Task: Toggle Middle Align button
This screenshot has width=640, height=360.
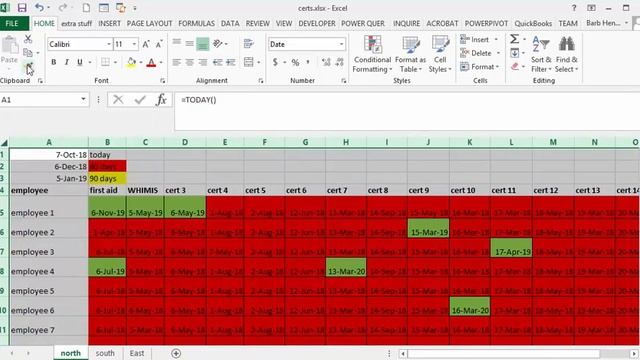Action: pyautogui.click(x=189, y=44)
